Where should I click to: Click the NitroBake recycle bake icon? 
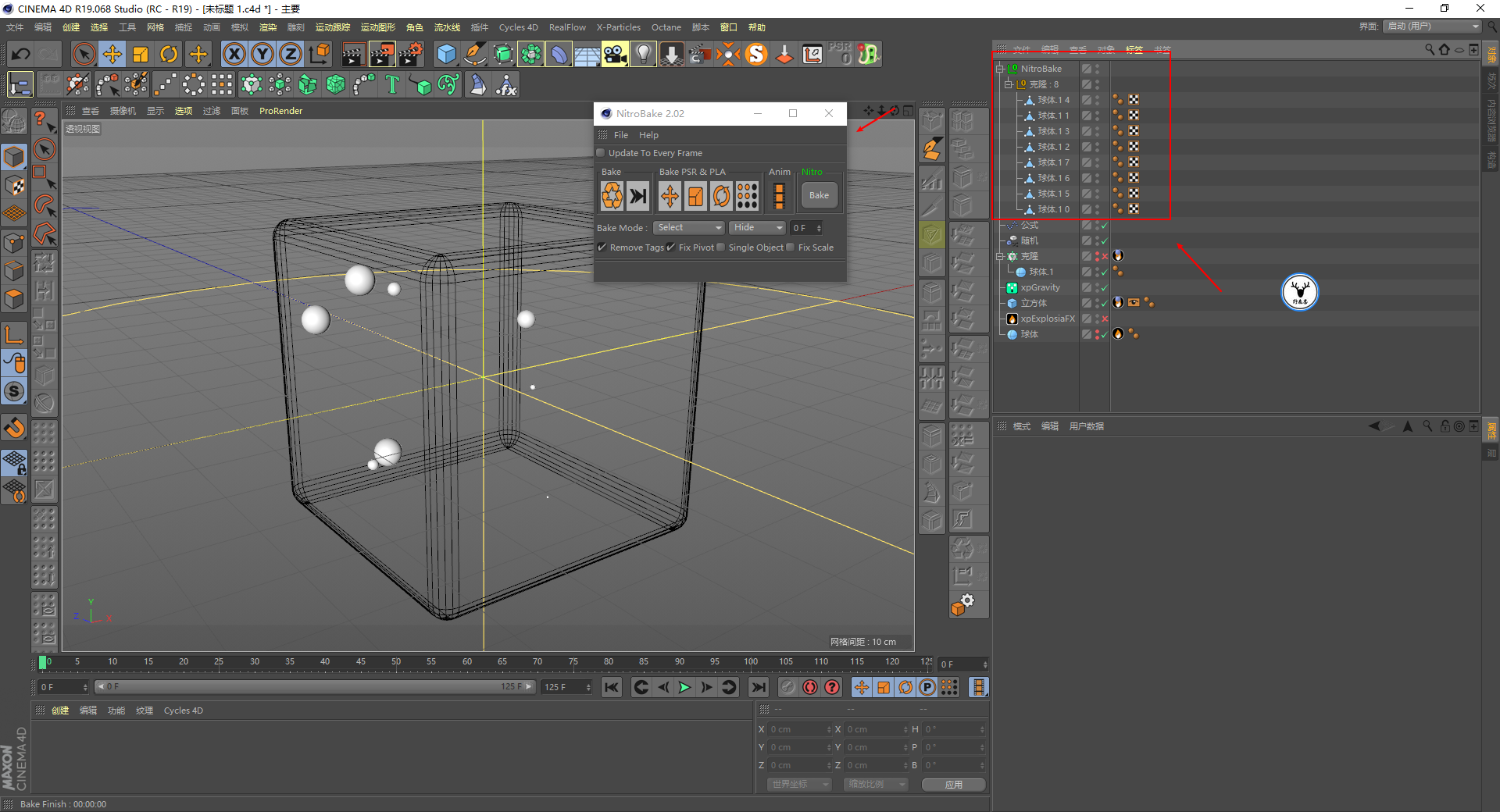pyautogui.click(x=612, y=195)
